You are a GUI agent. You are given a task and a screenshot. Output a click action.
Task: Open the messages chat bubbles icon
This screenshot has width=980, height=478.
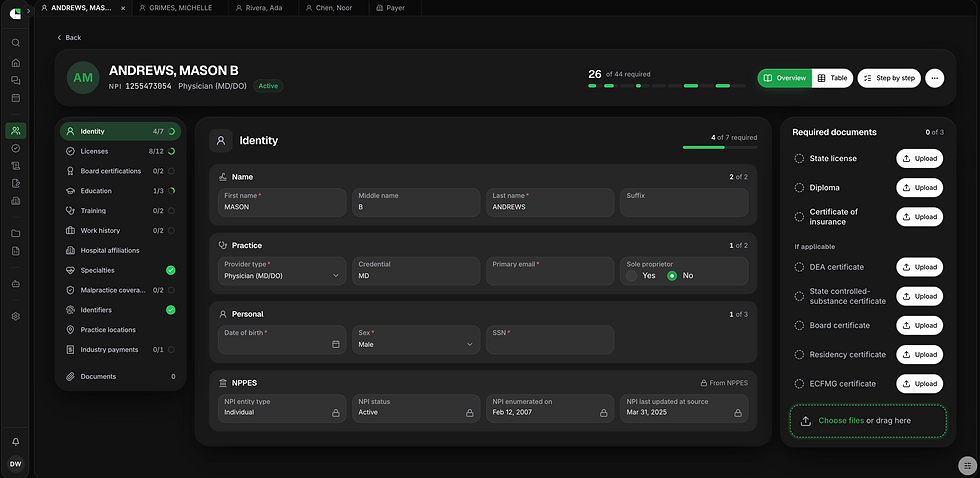pyautogui.click(x=16, y=81)
